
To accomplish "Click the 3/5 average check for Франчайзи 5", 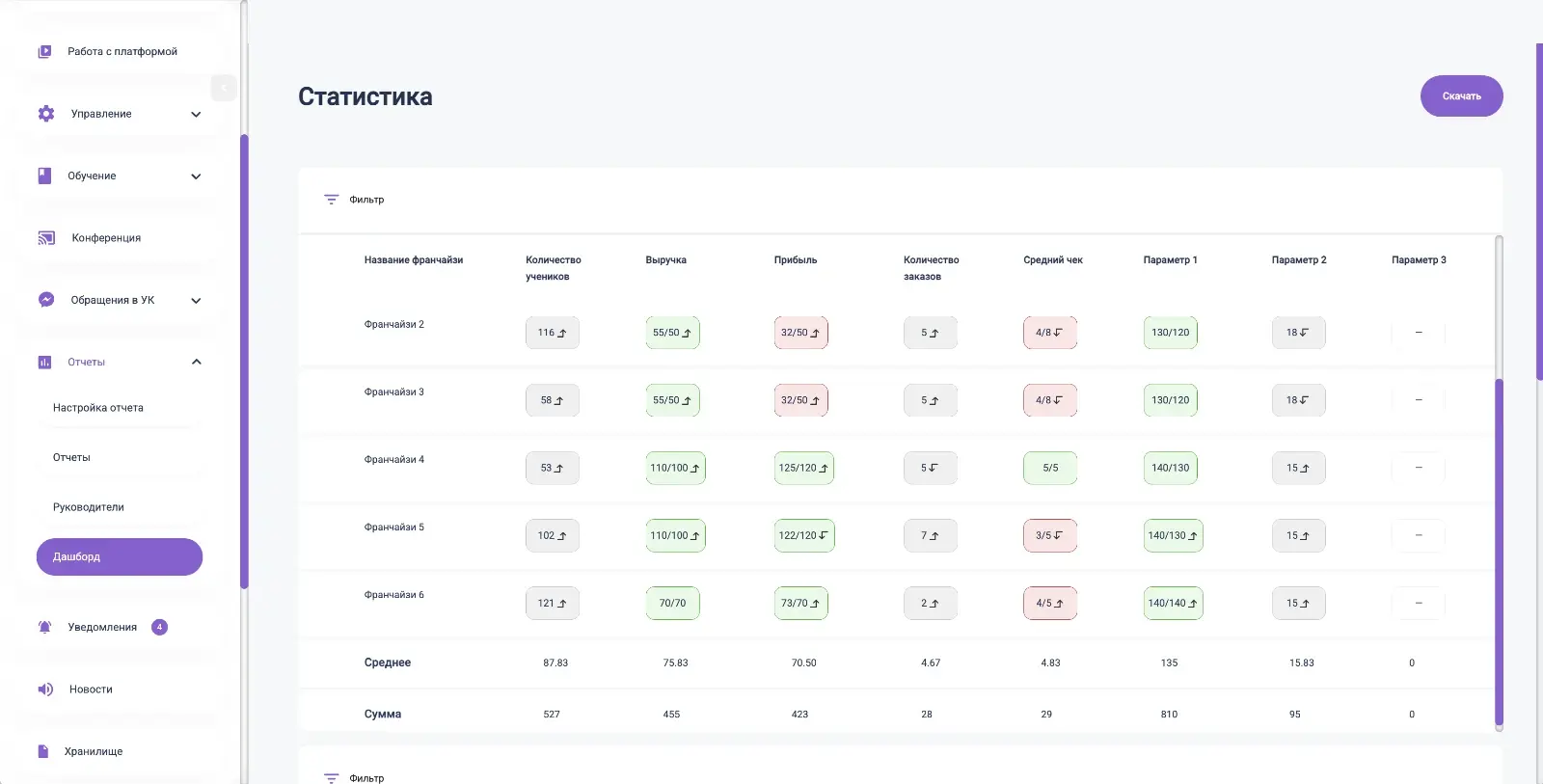I will click(1050, 535).
